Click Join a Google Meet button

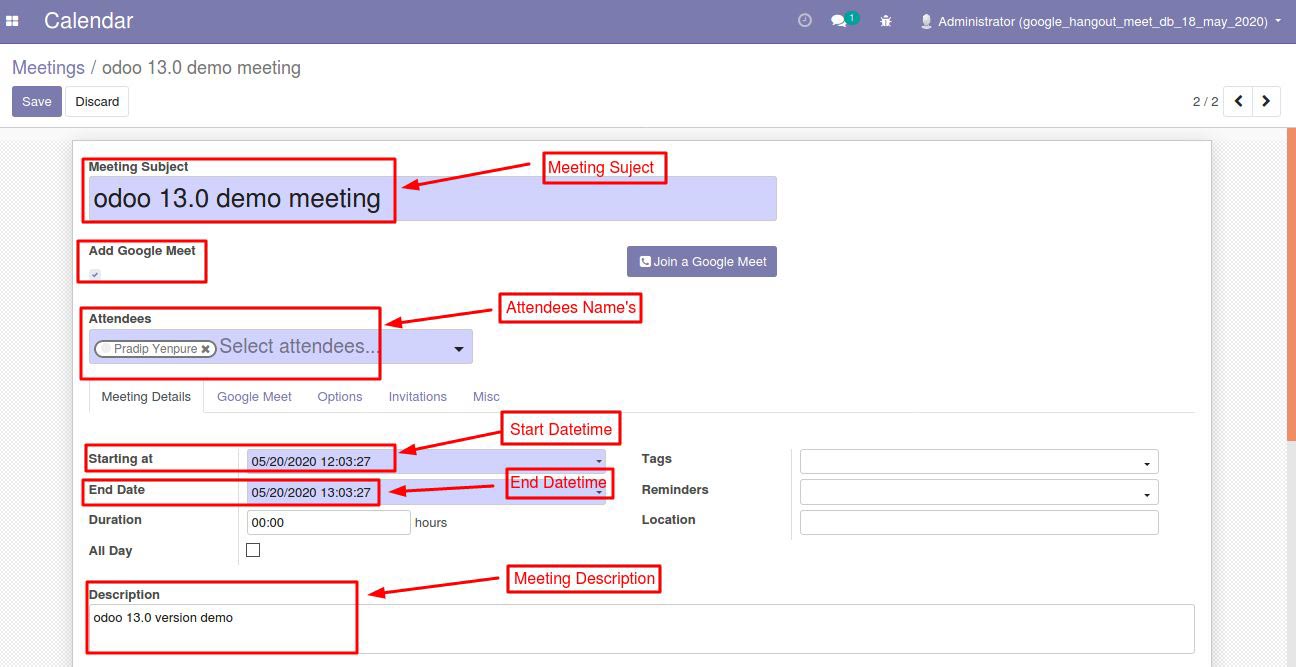click(702, 261)
